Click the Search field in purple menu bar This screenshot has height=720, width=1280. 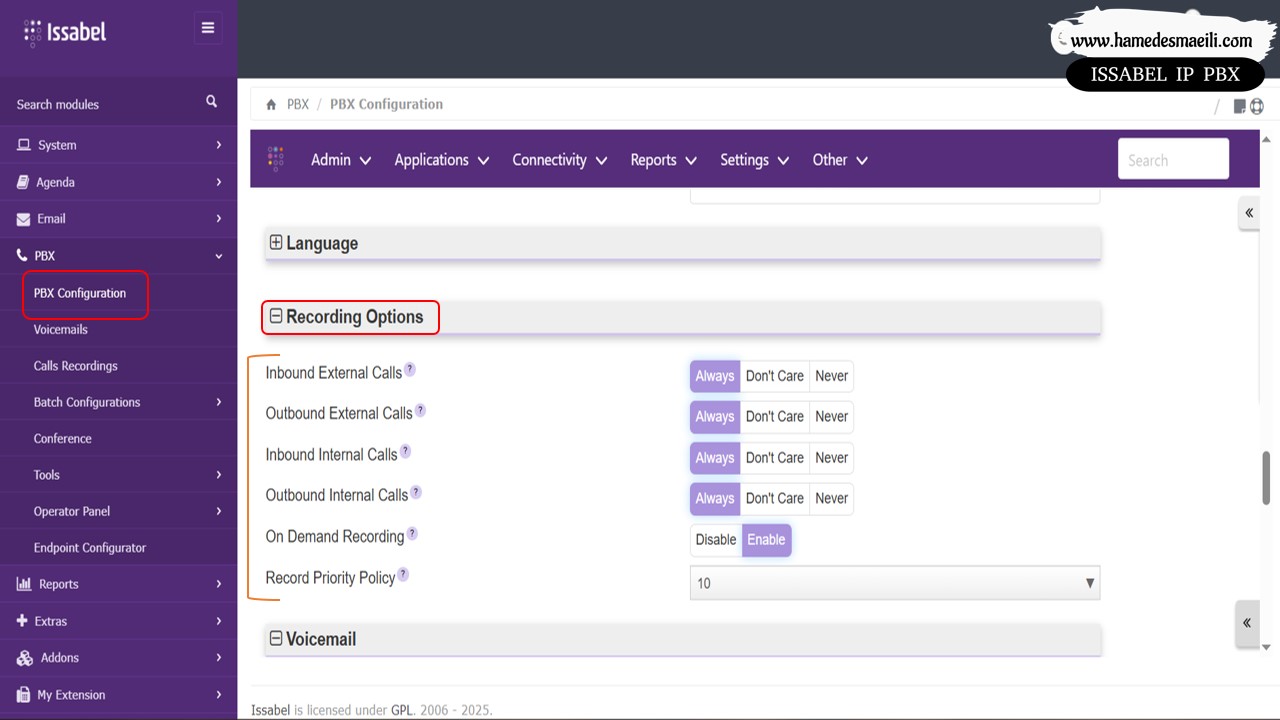click(x=1172, y=160)
